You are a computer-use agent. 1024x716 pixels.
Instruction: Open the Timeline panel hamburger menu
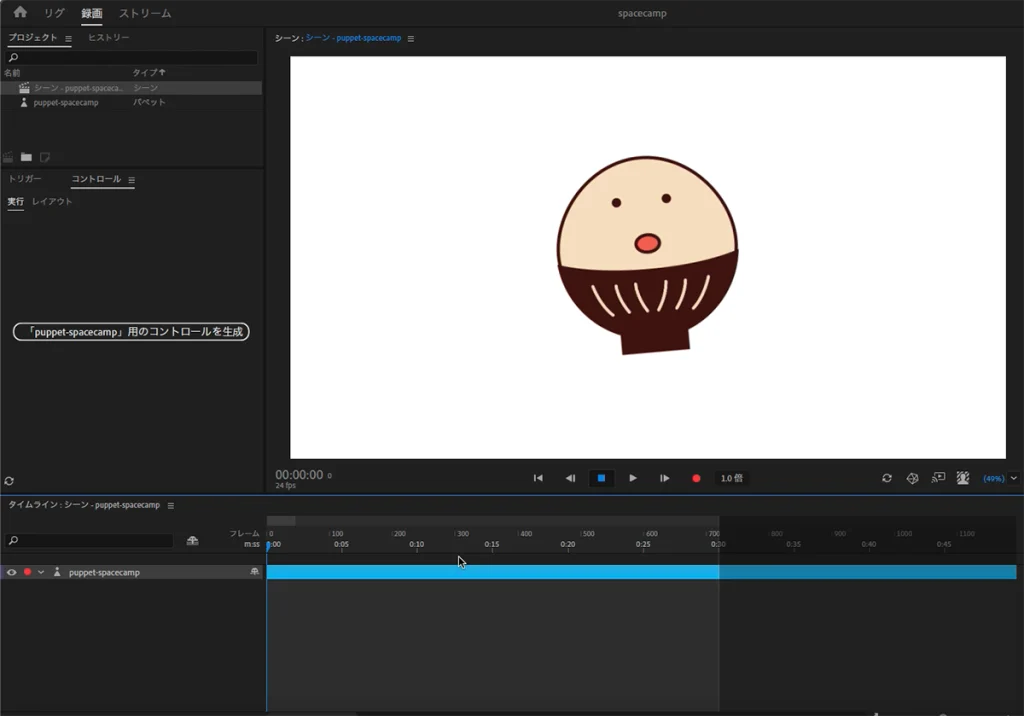pyautogui.click(x=171, y=505)
